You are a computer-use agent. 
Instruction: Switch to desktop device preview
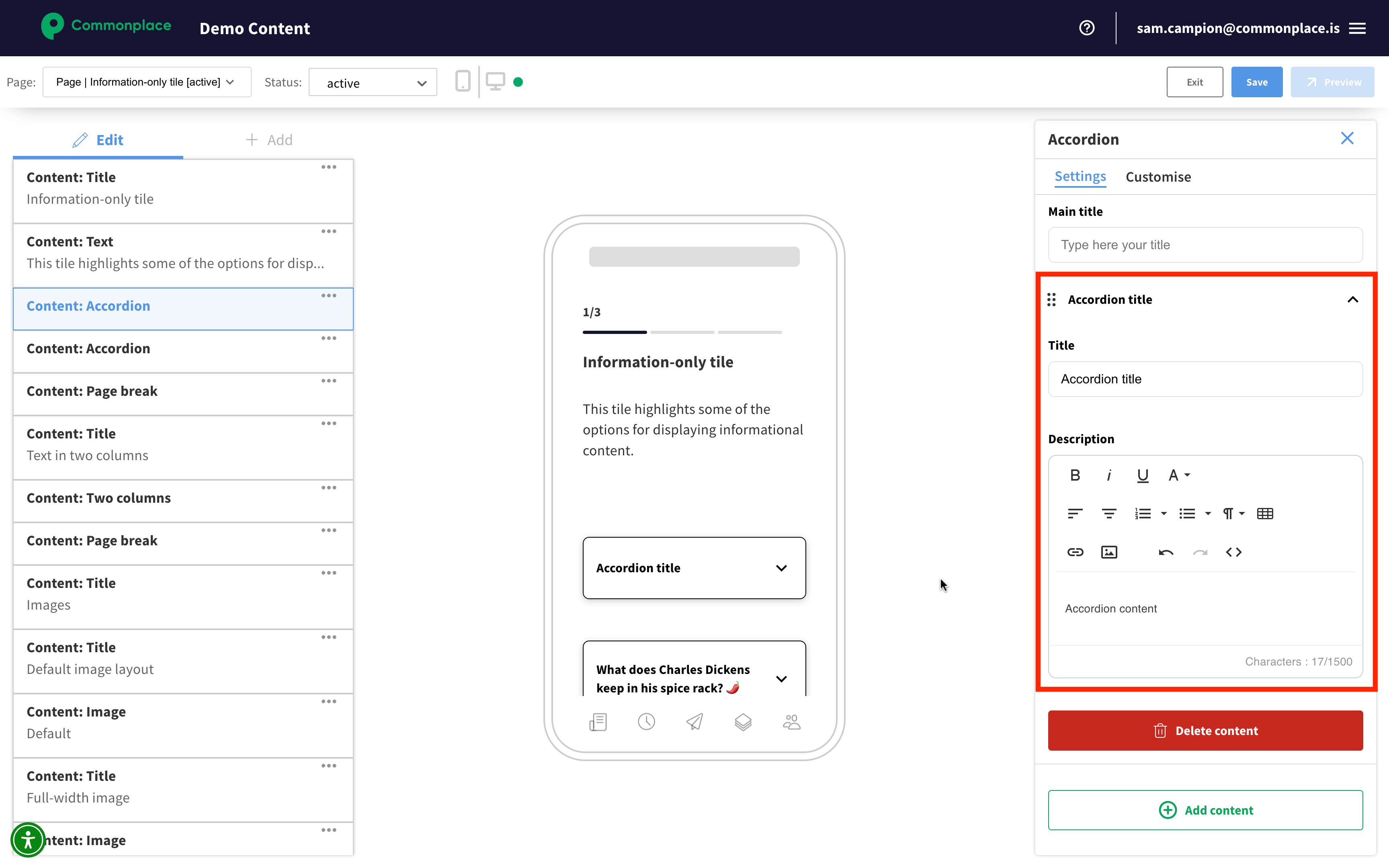pos(495,82)
